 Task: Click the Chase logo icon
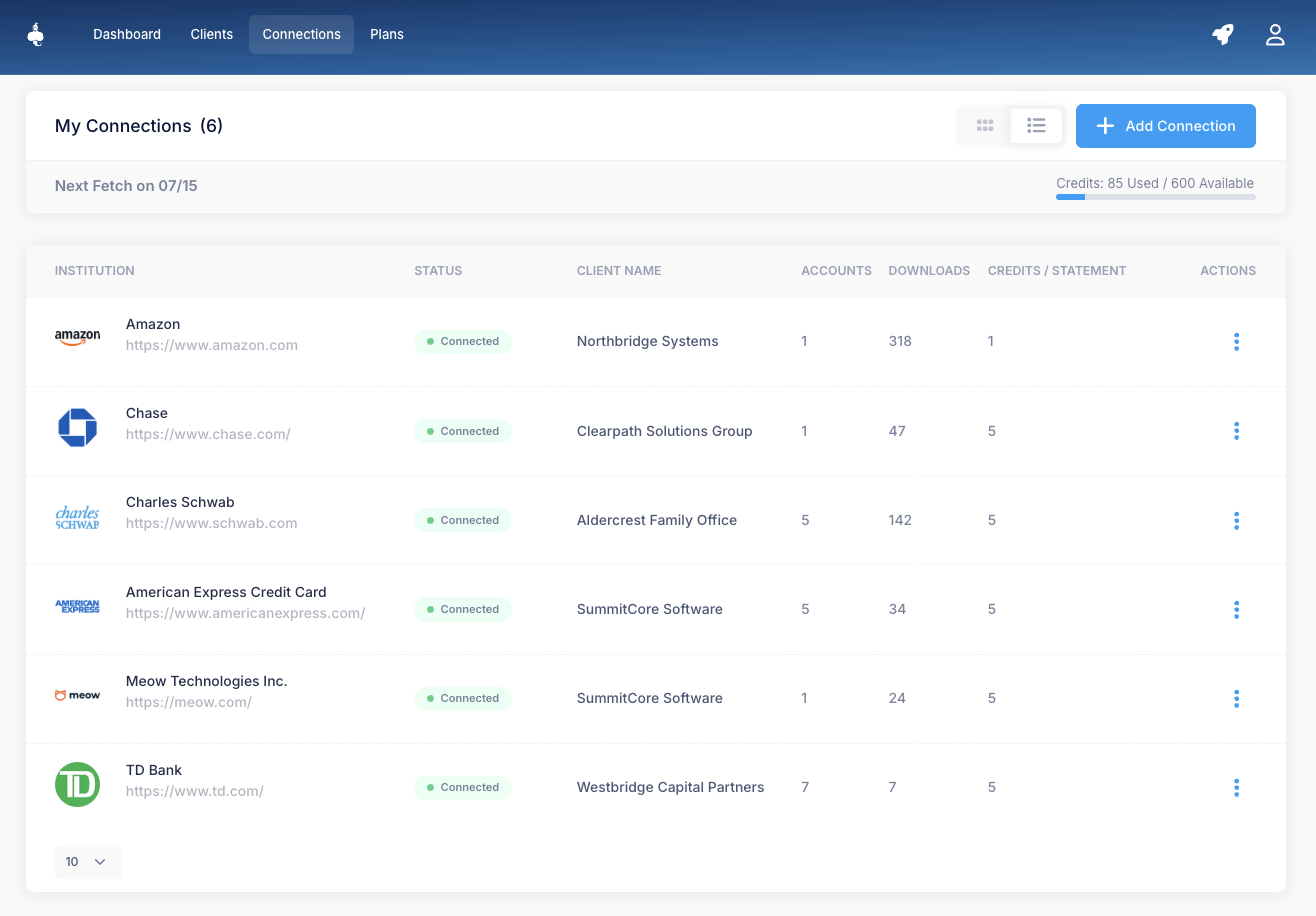pyautogui.click(x=77, y=427)
